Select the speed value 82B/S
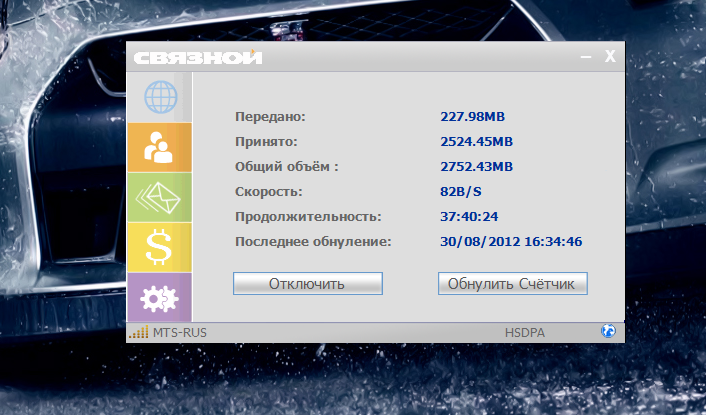Image resolution: width=706 pixels, height=415 pixels. [461, 192]
